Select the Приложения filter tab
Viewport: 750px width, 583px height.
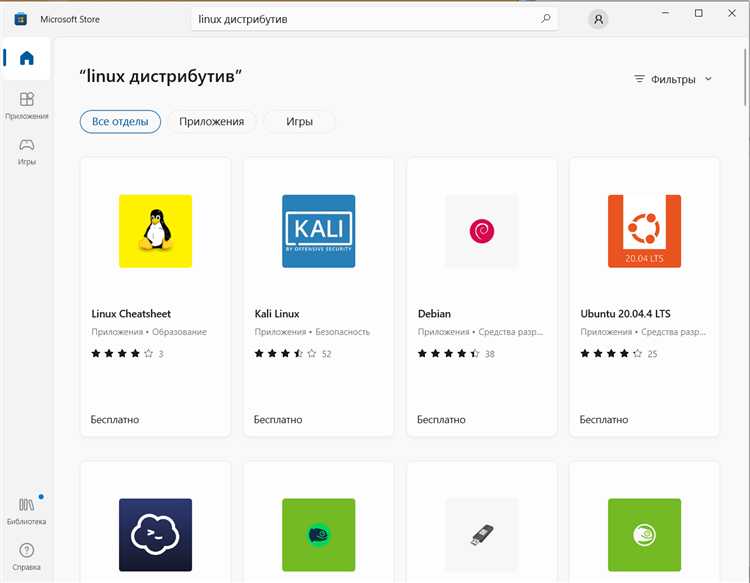point(211,121)
